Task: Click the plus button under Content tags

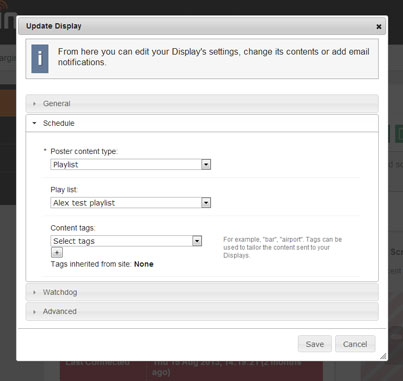Action: pyautogui.click(x=57, y=253)
